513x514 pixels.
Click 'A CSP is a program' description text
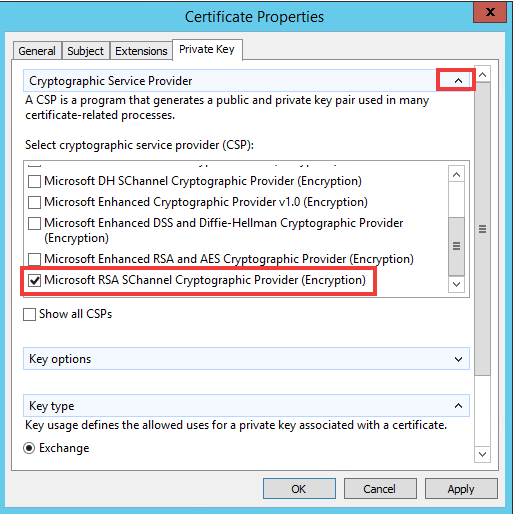click(x=227, y=108)
